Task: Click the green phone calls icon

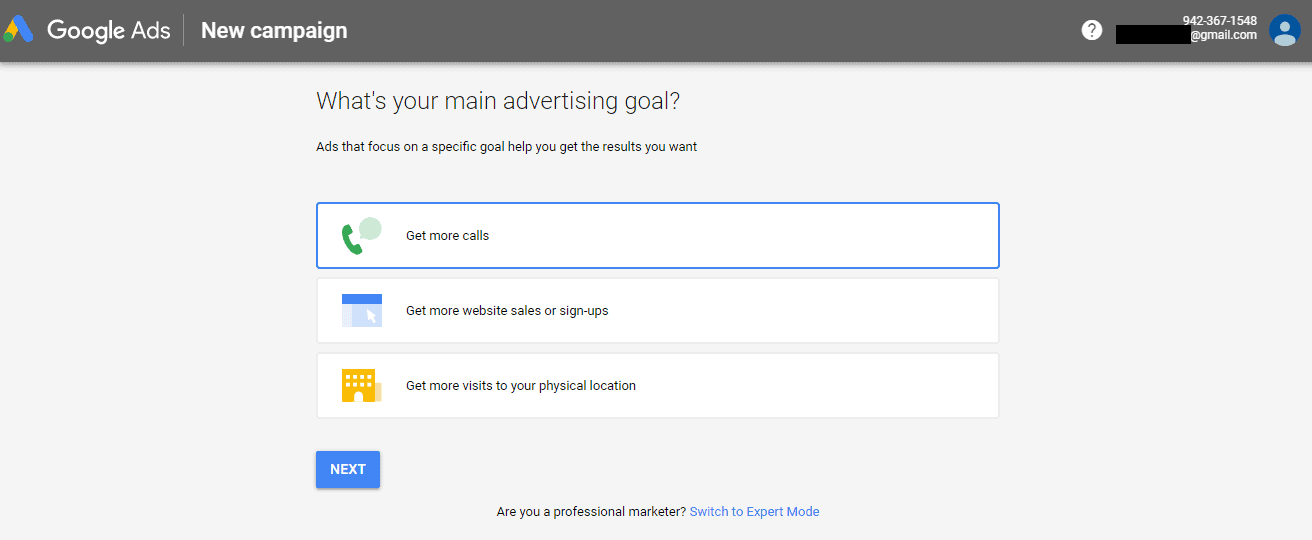Action: [x=351, y=240]
